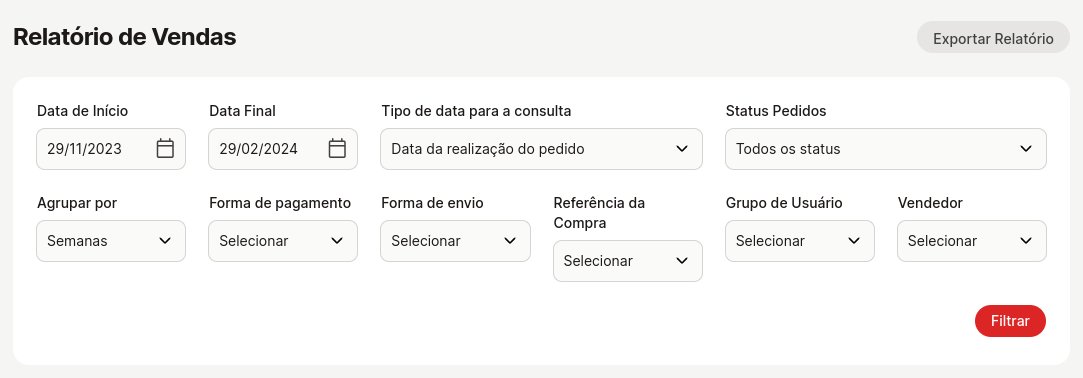This screenshot has height=378, width=1083.
Task: Click the Status Pedidos label
Action: coord(776,111)
